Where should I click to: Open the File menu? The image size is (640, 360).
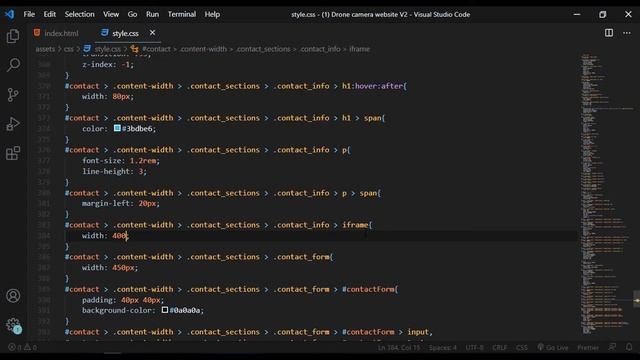[x=29, y=14]
